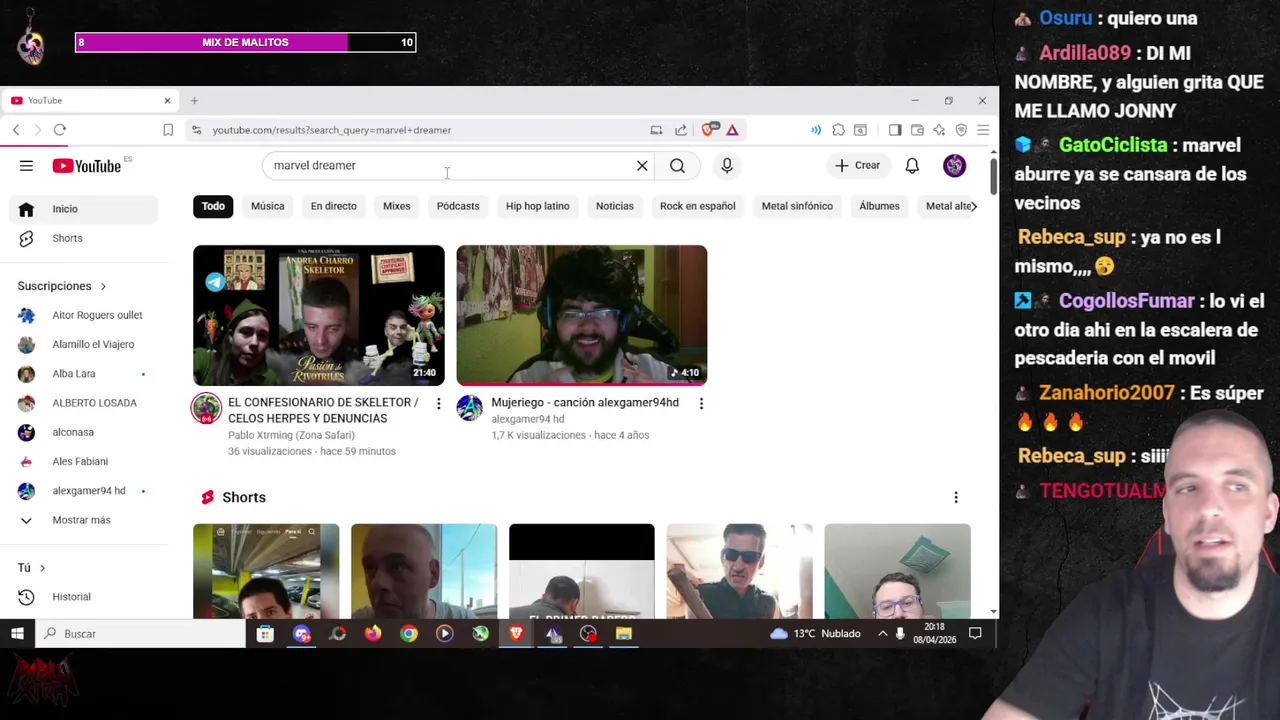Expand Mostrar más in subscriptions
Image resolution: width=1280 pixels, height=720 pixels.
pos(79,520)
